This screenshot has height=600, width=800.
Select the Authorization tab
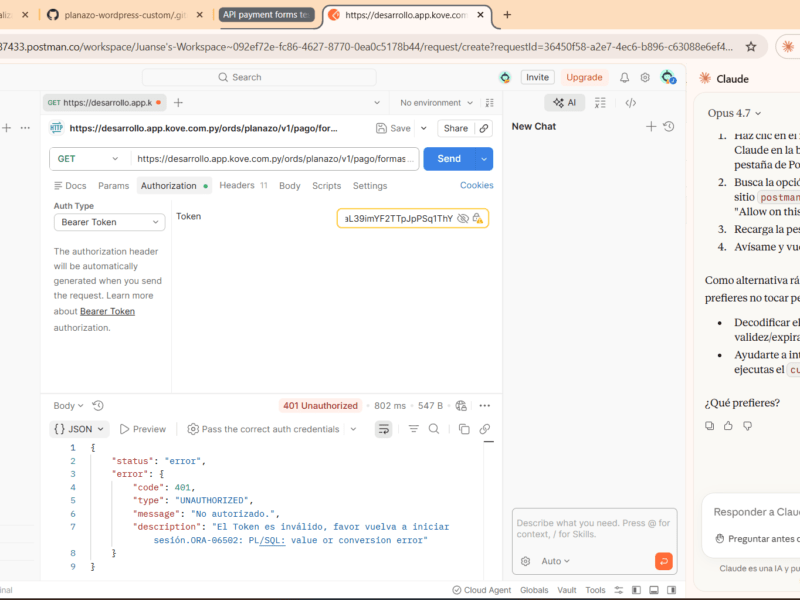[x=174, y=186]
